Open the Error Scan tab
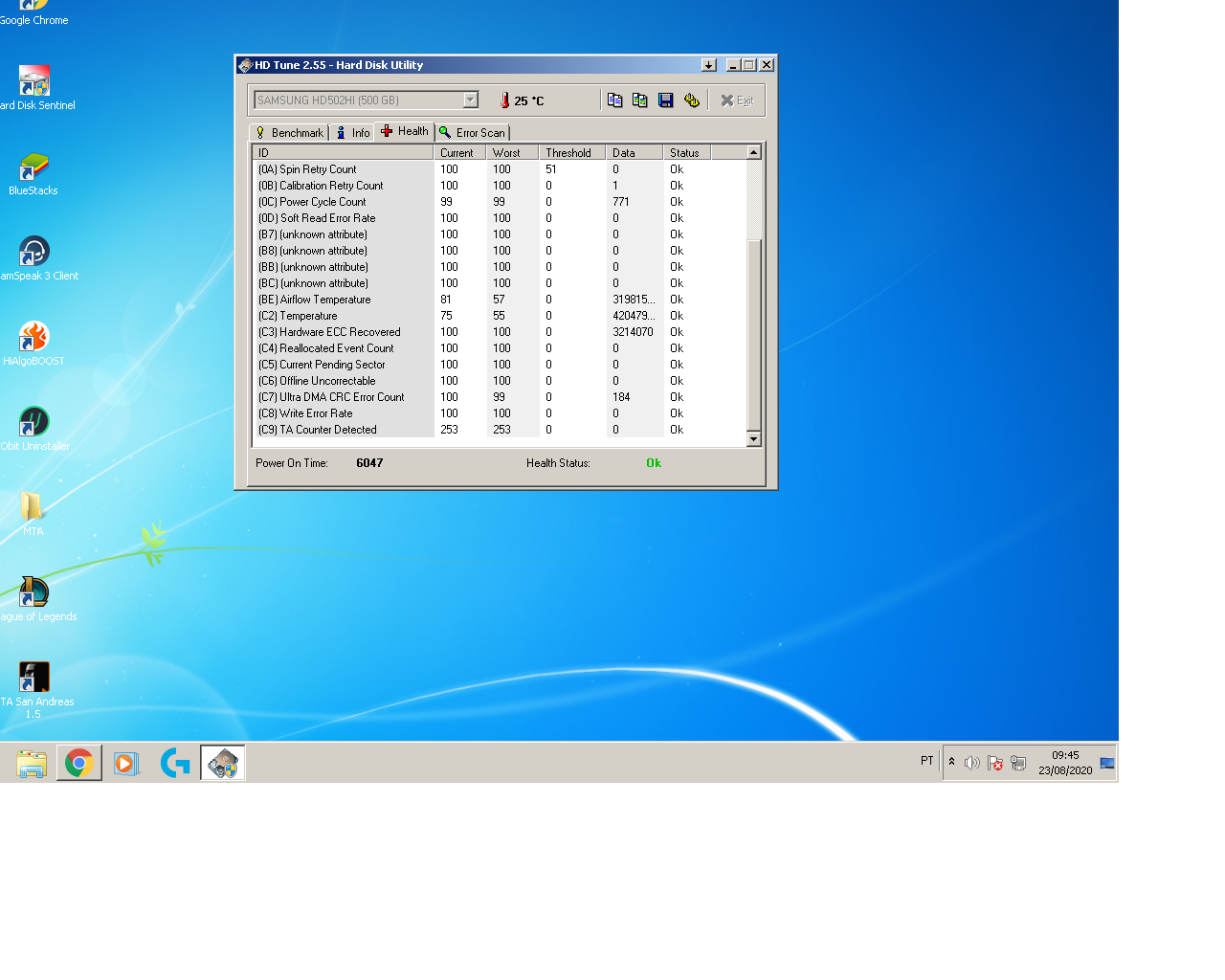The image size is (1225, 980). 473,133
